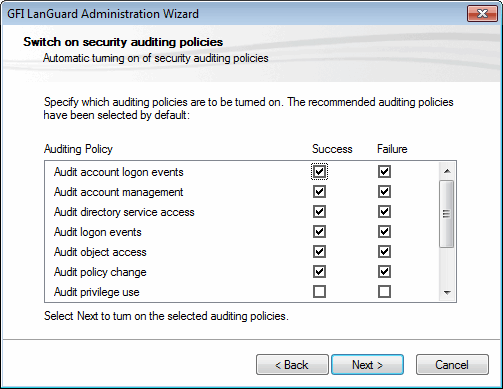
Task: Select the Audit logon events row
Action: click(x=242, y=232)
